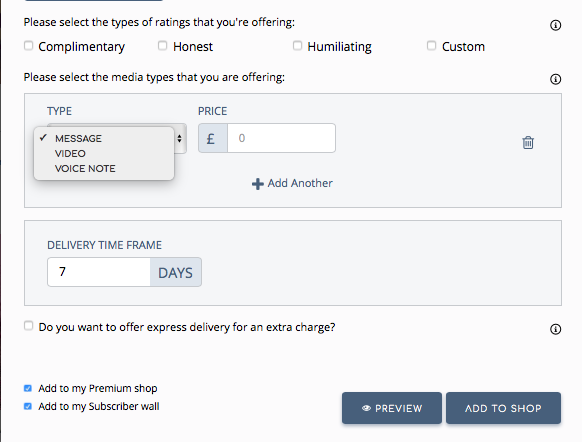Enable the Custom rating checkbox
The image size is (582, 442).
pos(431,46)
